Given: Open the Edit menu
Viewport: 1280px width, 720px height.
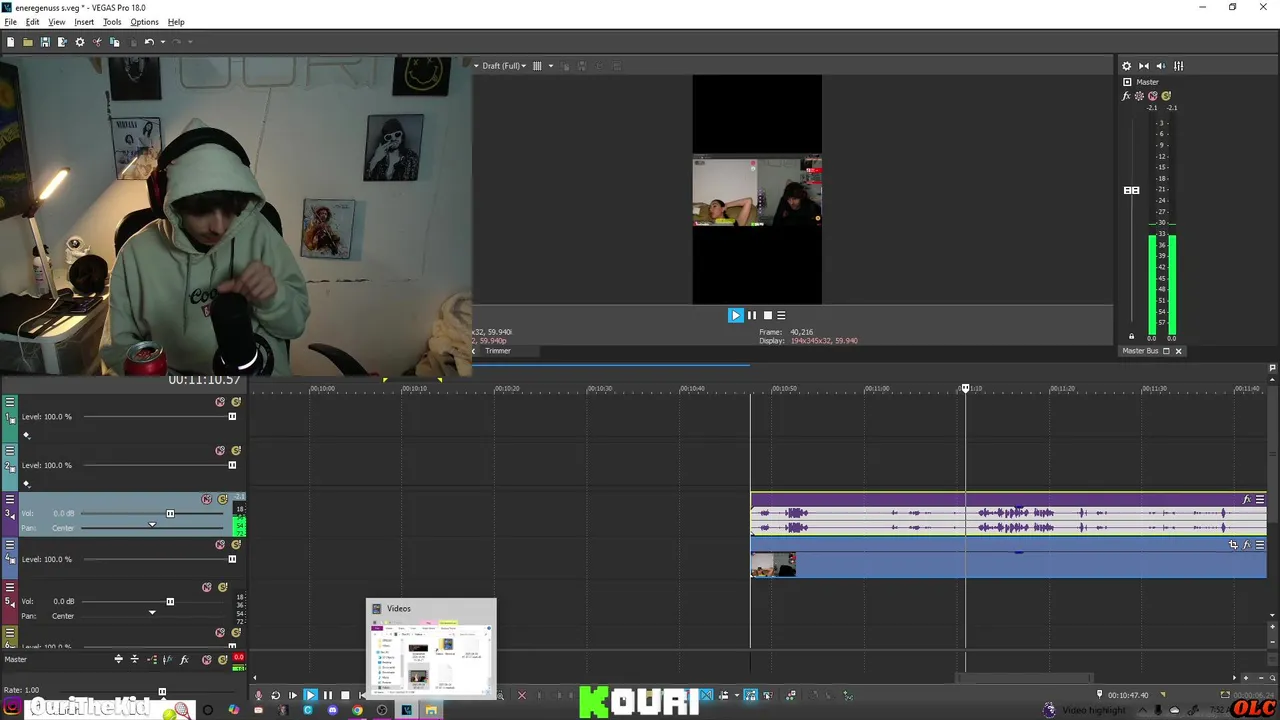Looking at the screenshot, I should (x=32, y=22).
